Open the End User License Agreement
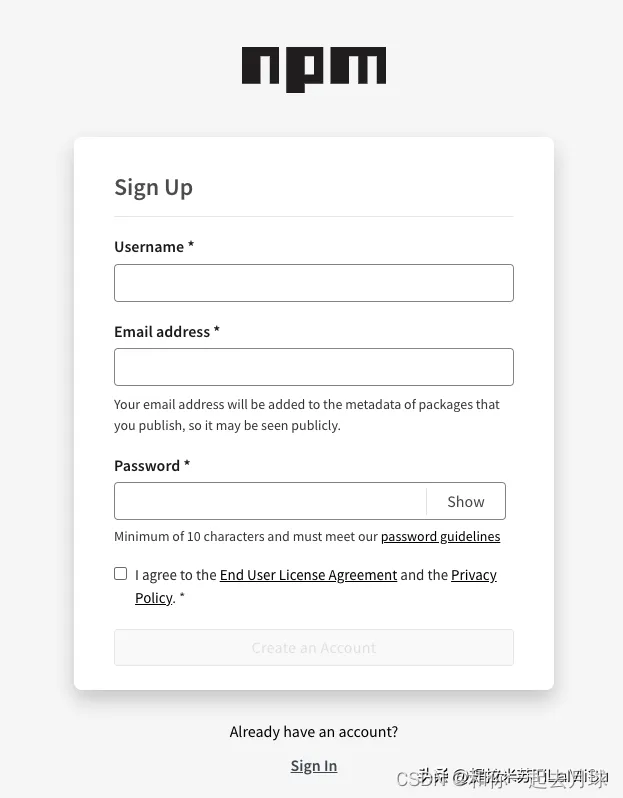The height and width of the screenshot is (798, 623). tap(308, 575)
